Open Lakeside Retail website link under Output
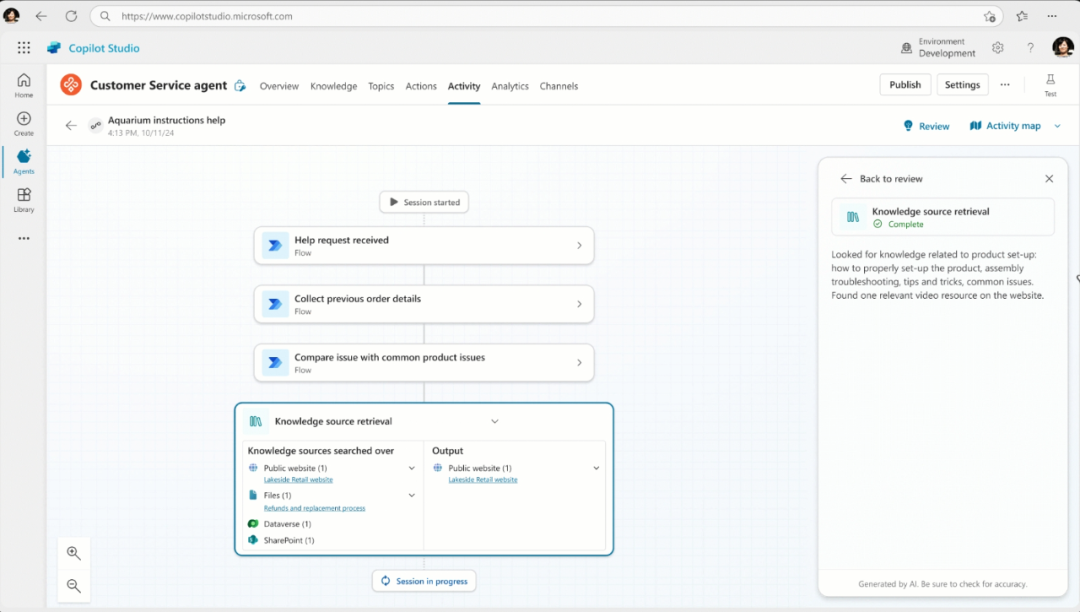This screenshot has width=1080, height=612. pyautogui.click(x=483, y=480)
